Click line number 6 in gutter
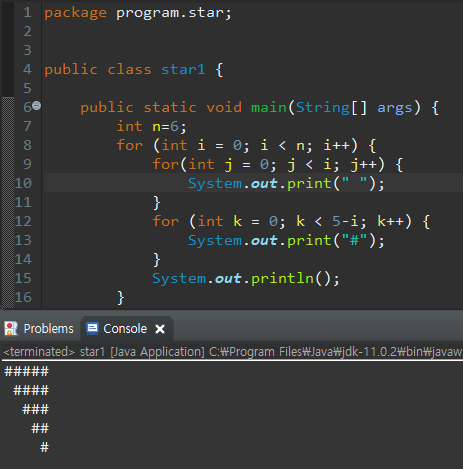This screenshot has height=469, width=463. click(x=27, y=107)
